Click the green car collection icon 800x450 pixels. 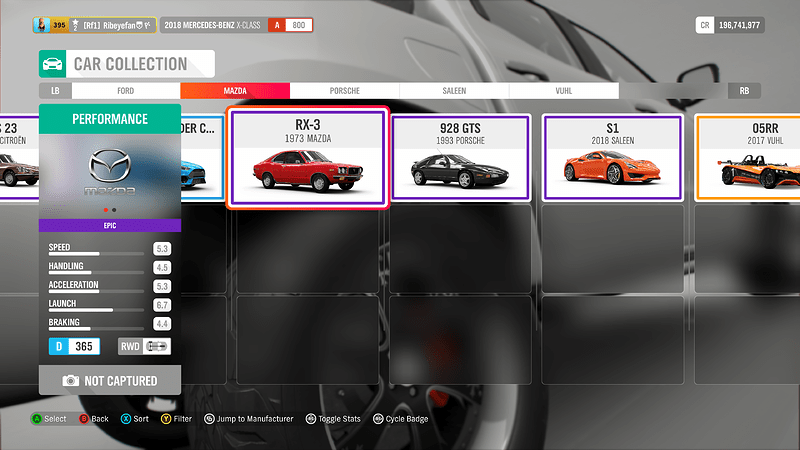(52, 64)
